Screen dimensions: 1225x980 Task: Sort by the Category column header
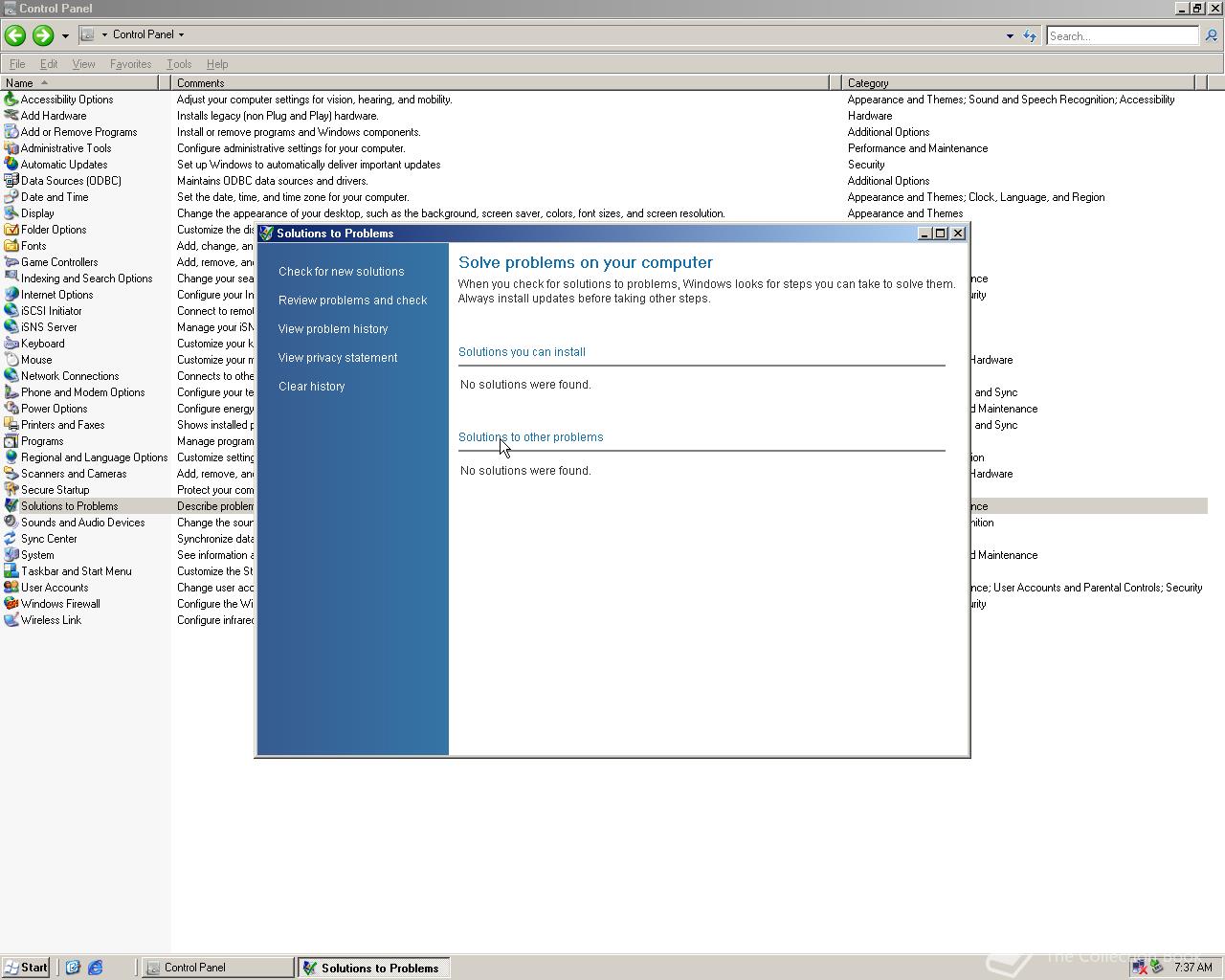coord(1019,83)
